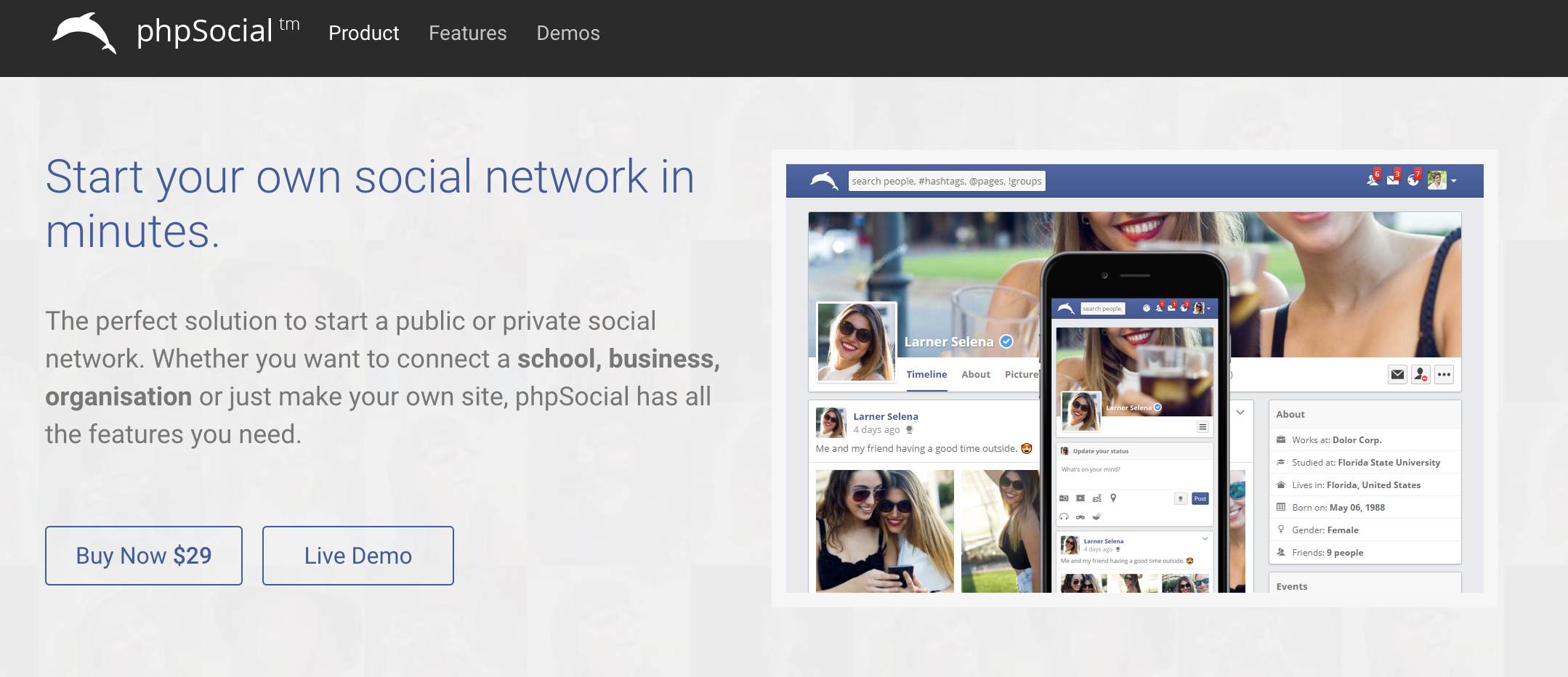The width and height of the screenshot is (1568, 677).
Task: Switch to the Timeline profile tab
Action: tap(926, 374)
